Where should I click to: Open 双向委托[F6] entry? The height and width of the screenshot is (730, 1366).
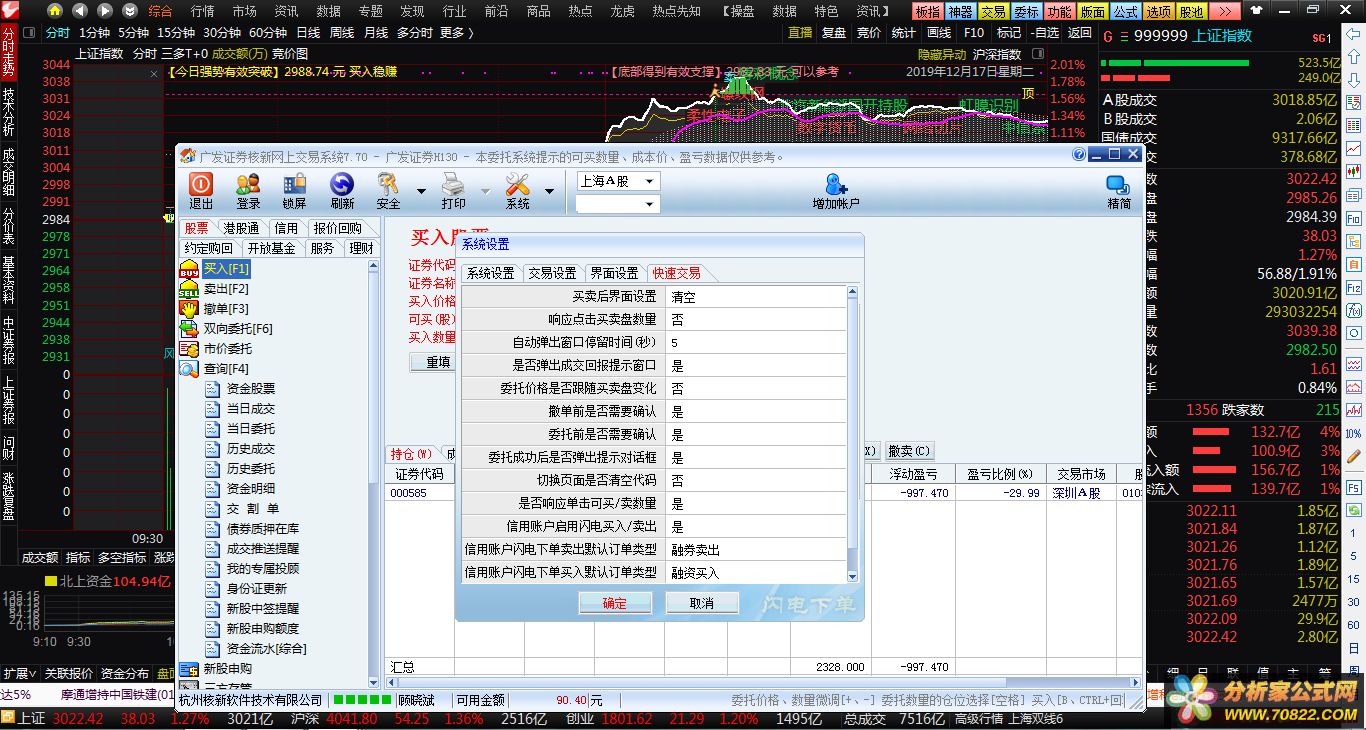tap(238, 329)
